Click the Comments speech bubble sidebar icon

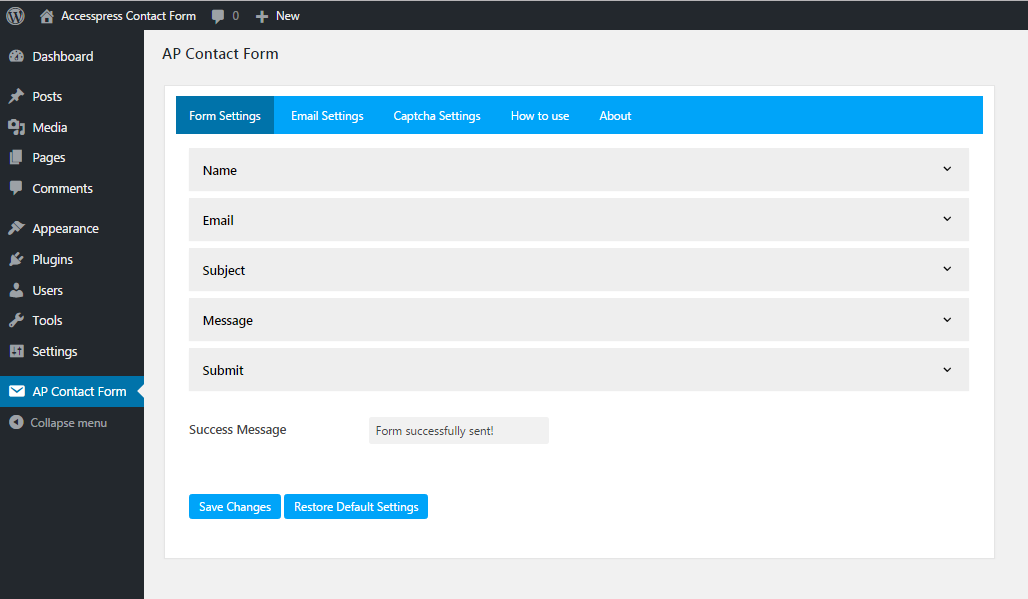point(16,188)
